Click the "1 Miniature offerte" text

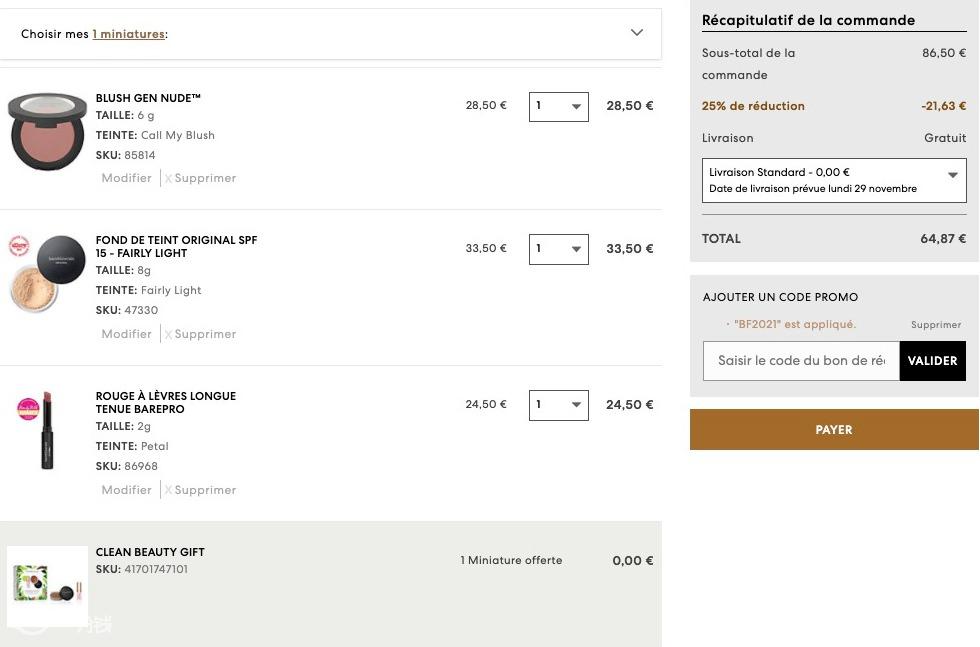click(511, 561)
